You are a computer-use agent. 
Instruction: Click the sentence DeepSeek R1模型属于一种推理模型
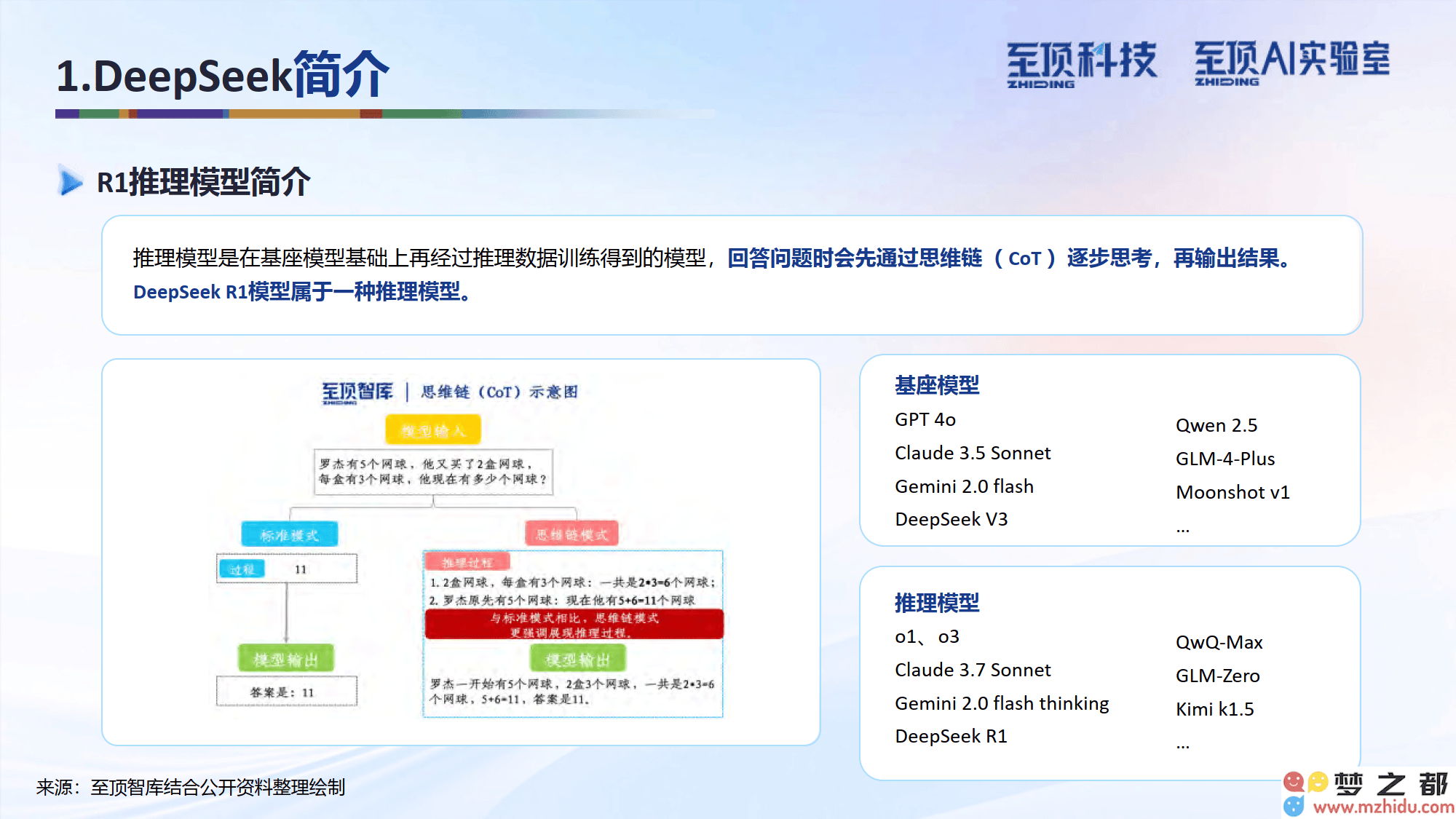[x=303, y=292]
